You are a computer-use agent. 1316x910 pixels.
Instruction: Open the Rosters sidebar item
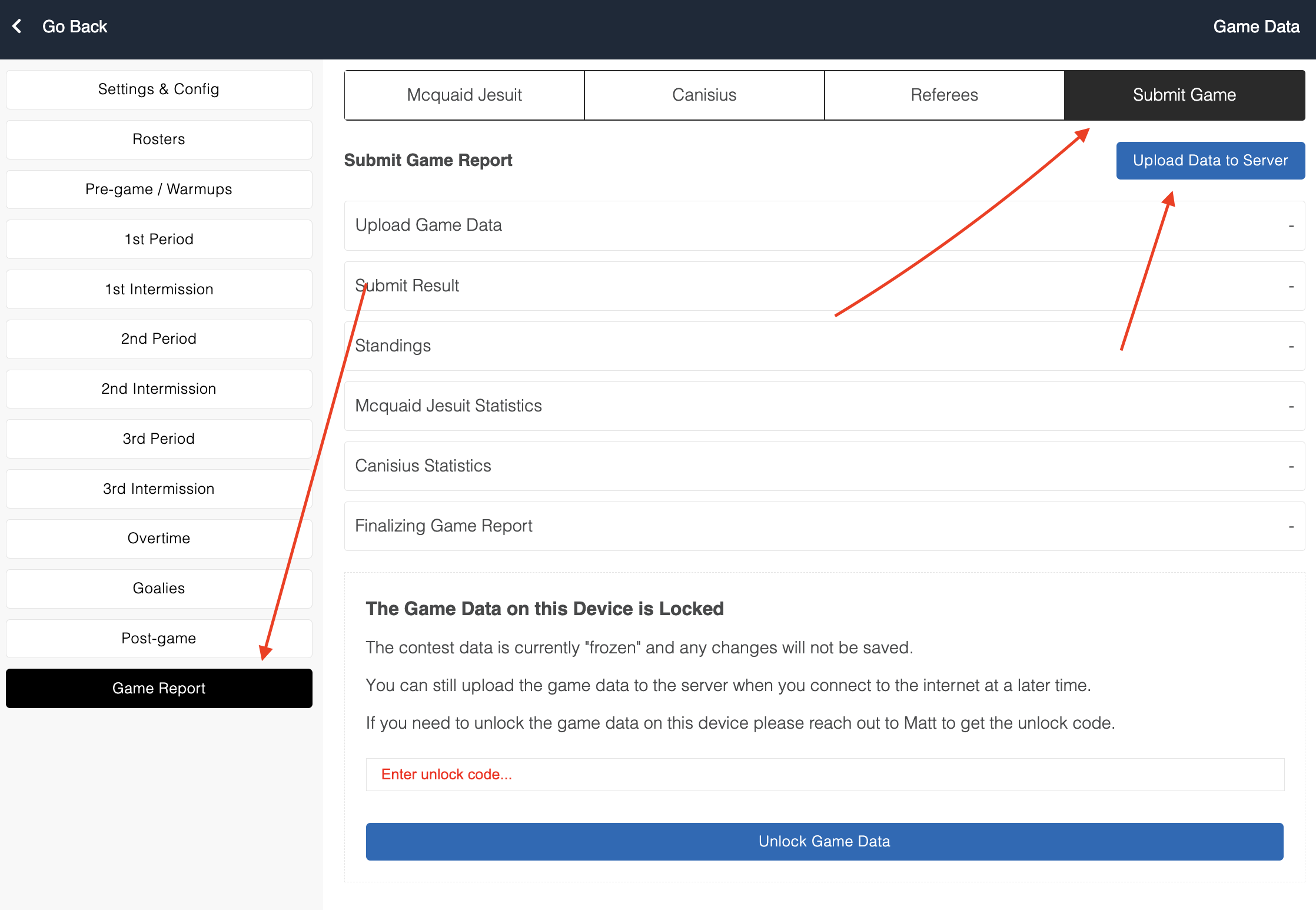point(159,140)
